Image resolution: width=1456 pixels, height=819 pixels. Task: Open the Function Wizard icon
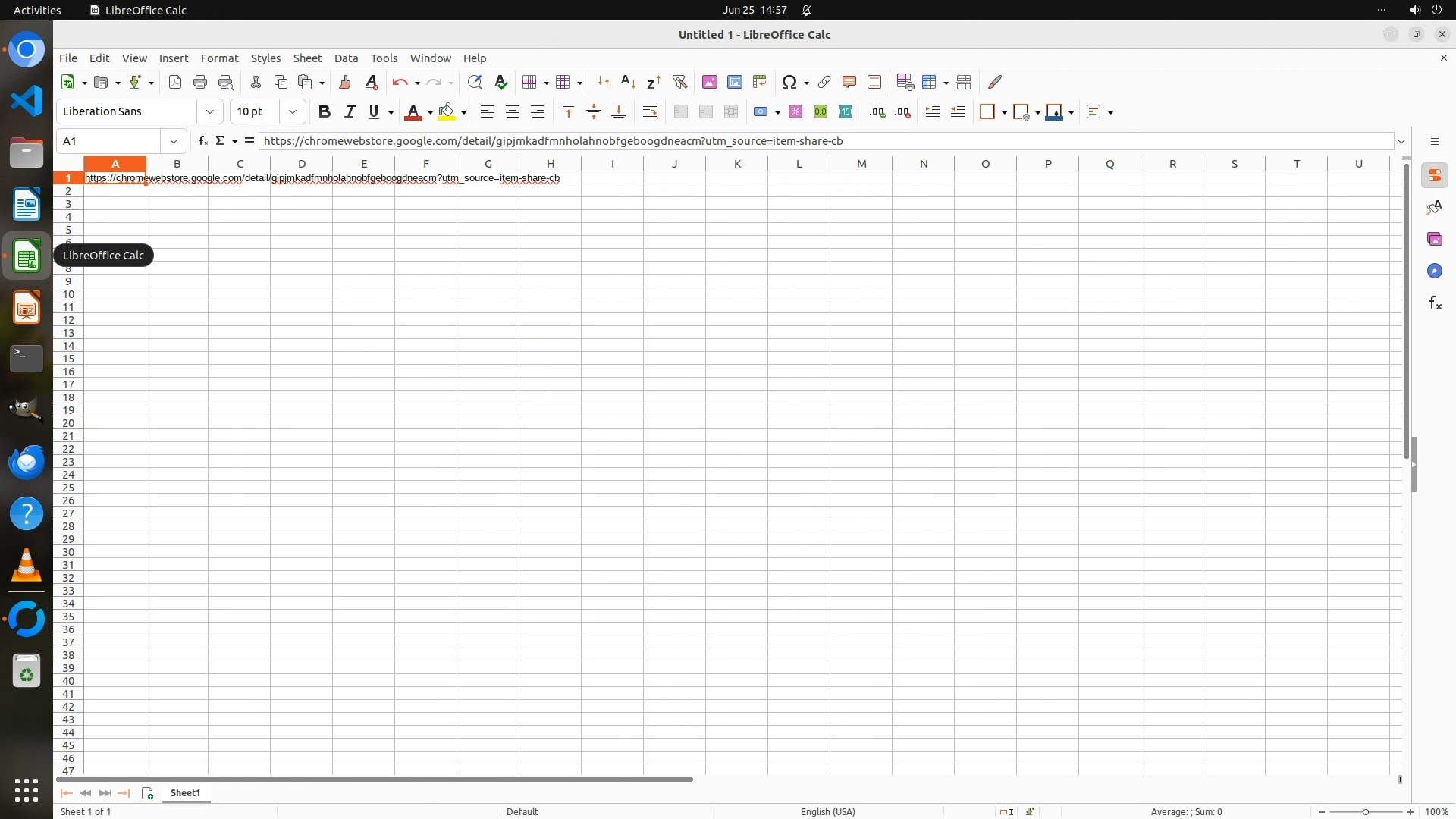click(x=202, y=141)
